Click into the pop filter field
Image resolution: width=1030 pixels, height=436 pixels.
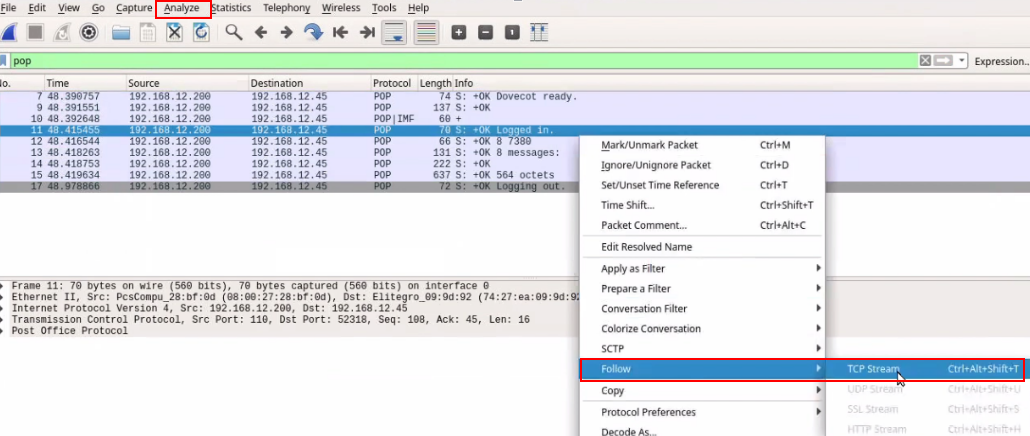click(463, 61)
